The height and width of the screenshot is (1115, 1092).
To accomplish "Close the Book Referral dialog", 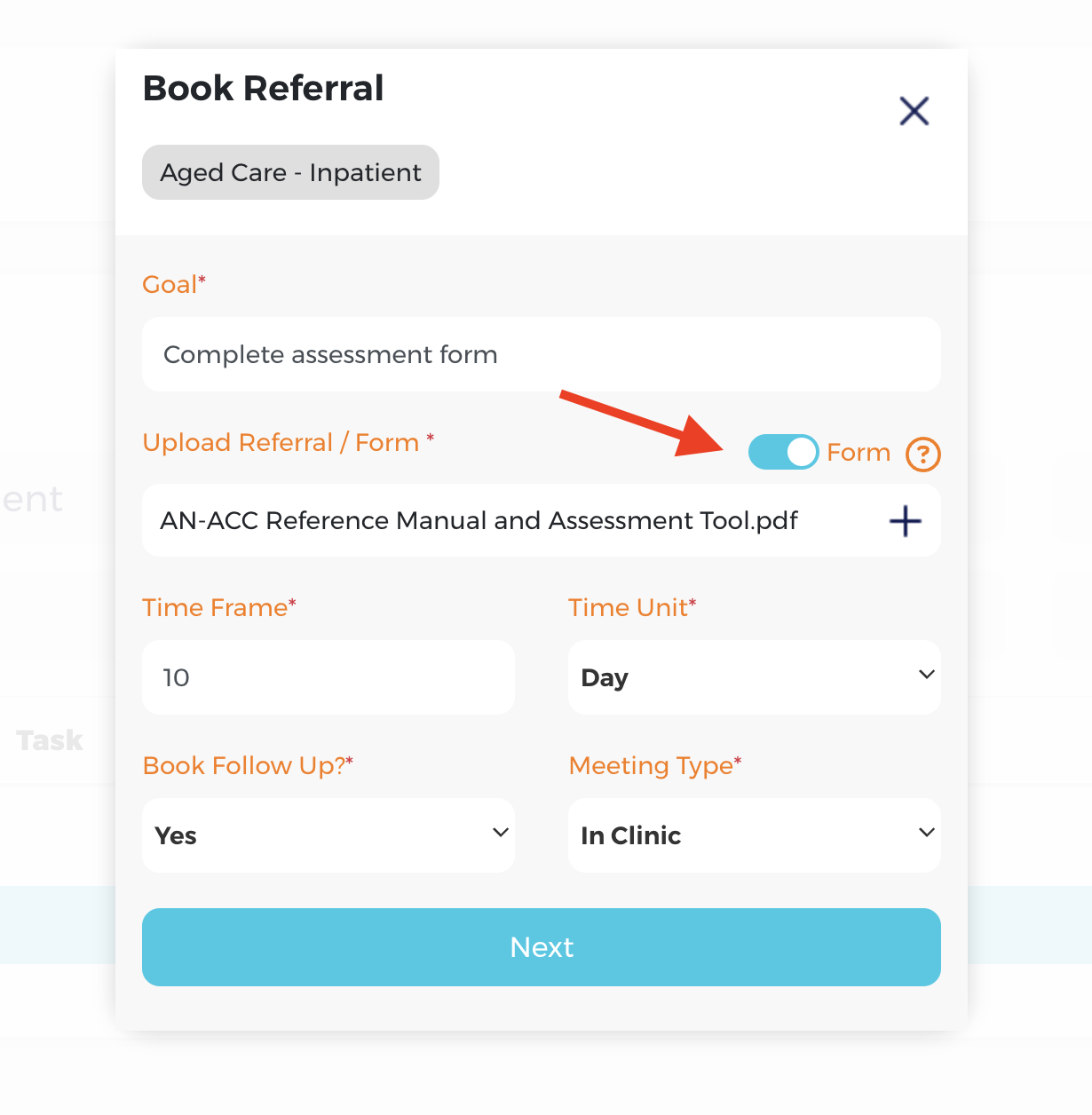I will (x=914, y=111).
